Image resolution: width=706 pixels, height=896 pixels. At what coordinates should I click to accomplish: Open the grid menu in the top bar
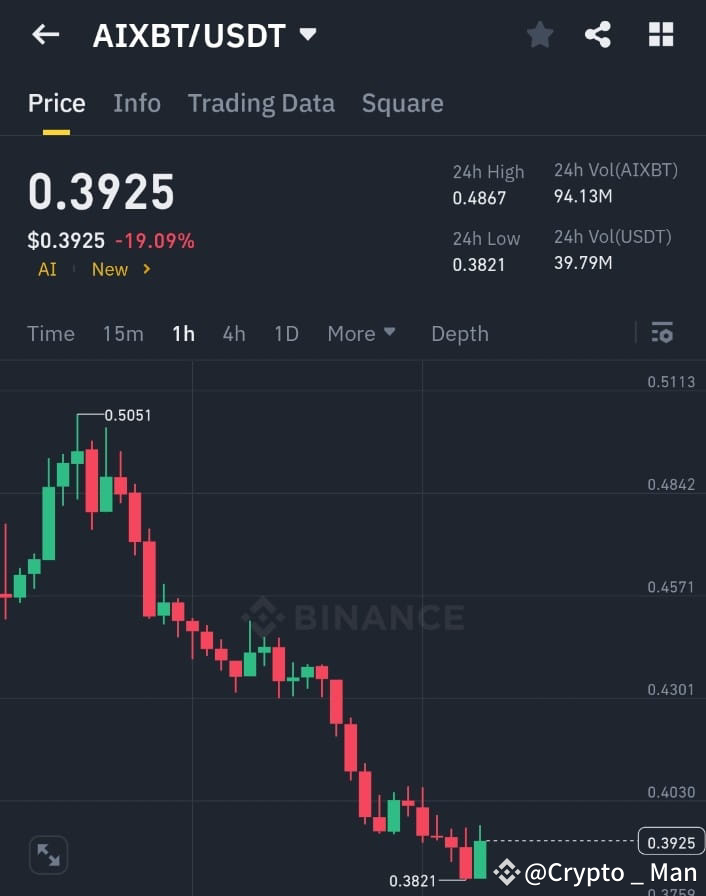click(660, 34)
